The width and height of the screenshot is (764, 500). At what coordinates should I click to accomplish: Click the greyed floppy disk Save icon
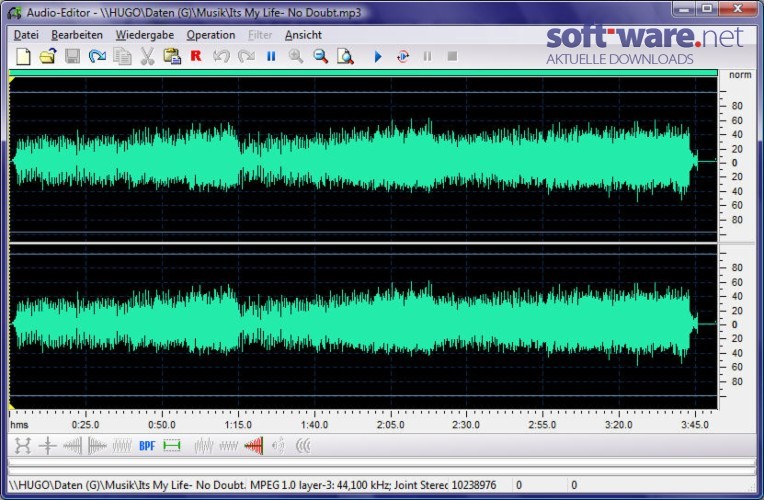(73, 57)
